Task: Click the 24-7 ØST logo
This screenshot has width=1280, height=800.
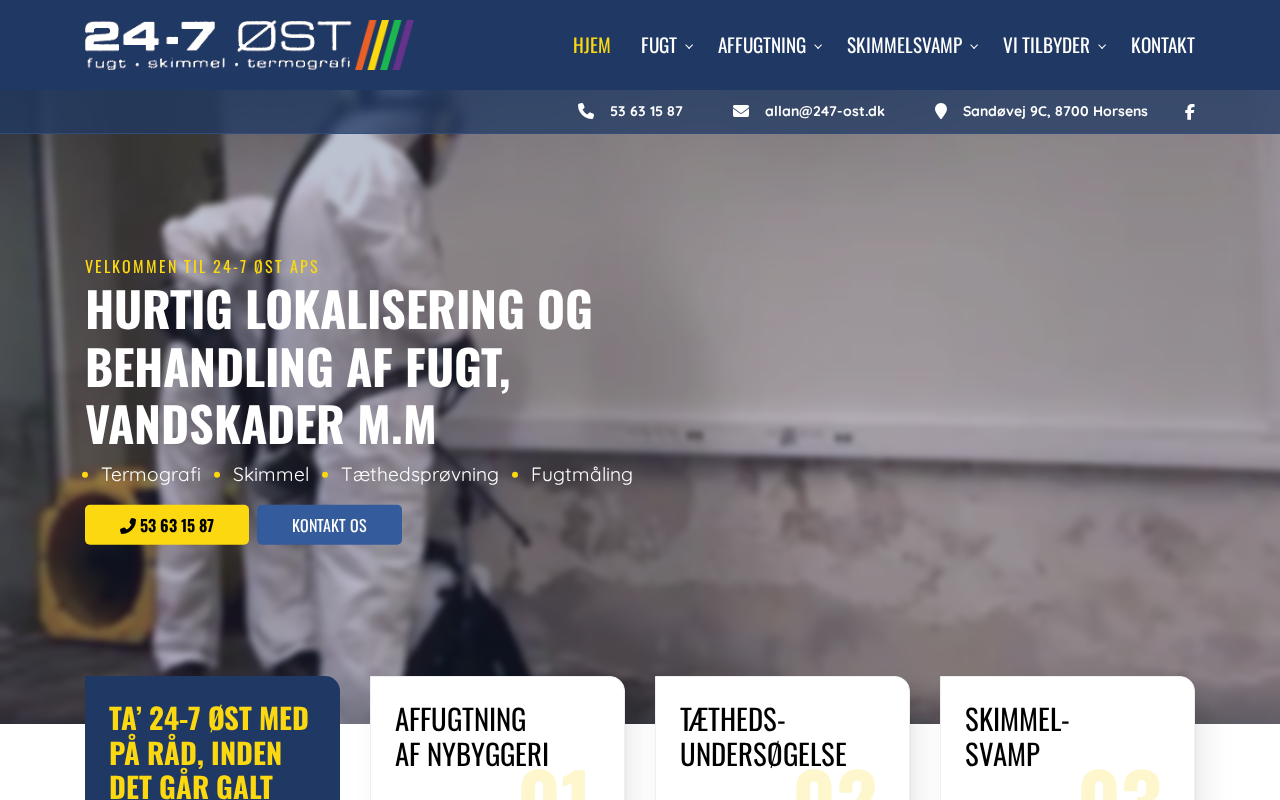Action: point(249,45)
